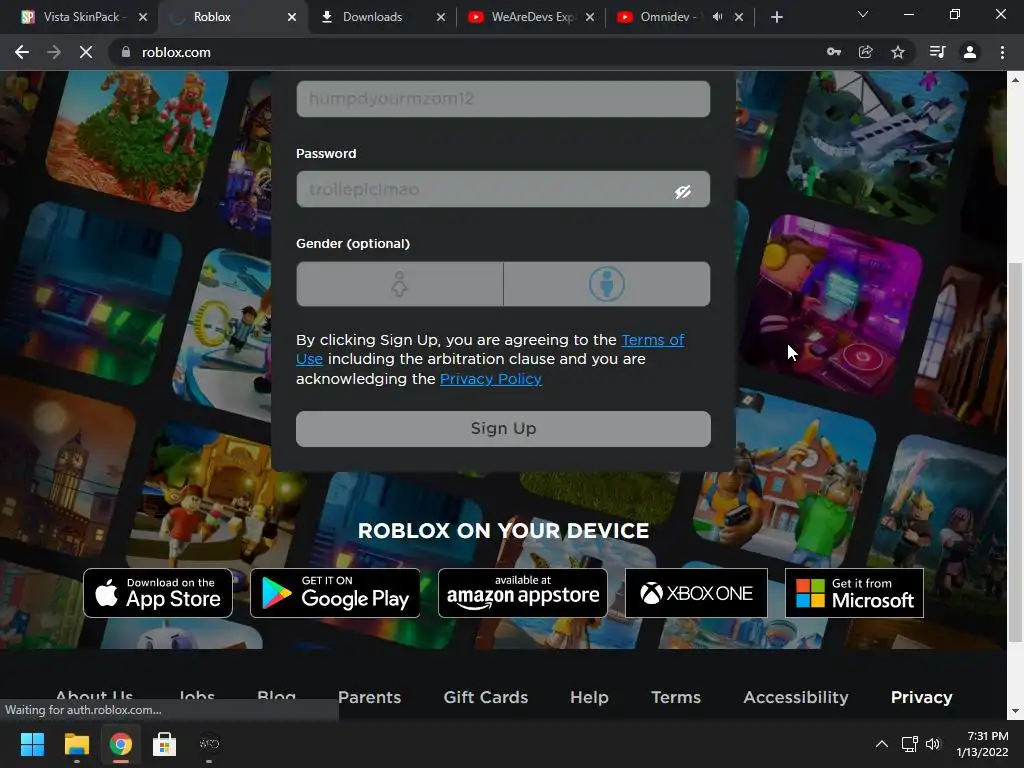Open the Accessibility footer link

795,697
